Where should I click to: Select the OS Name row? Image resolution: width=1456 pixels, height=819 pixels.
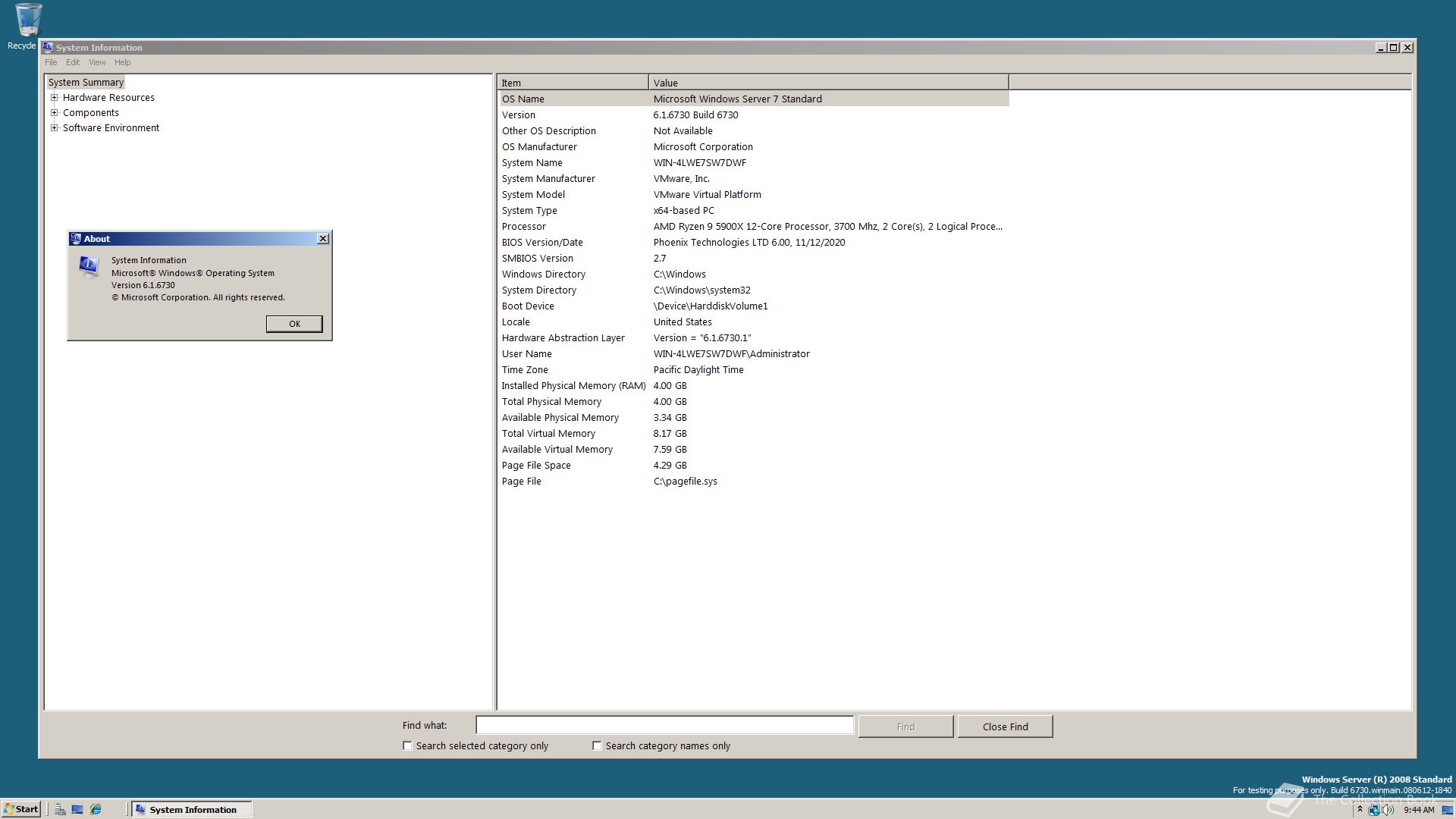754,99
